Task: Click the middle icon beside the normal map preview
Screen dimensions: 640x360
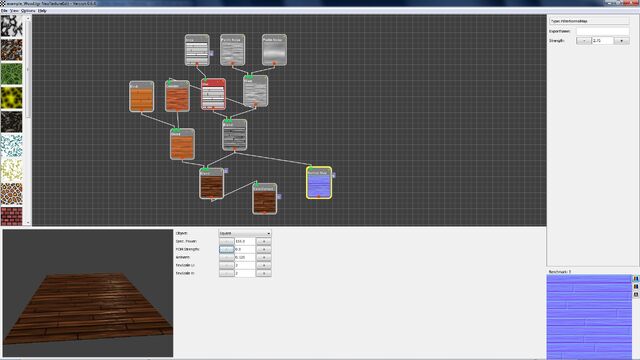Action: coord(636,287)
